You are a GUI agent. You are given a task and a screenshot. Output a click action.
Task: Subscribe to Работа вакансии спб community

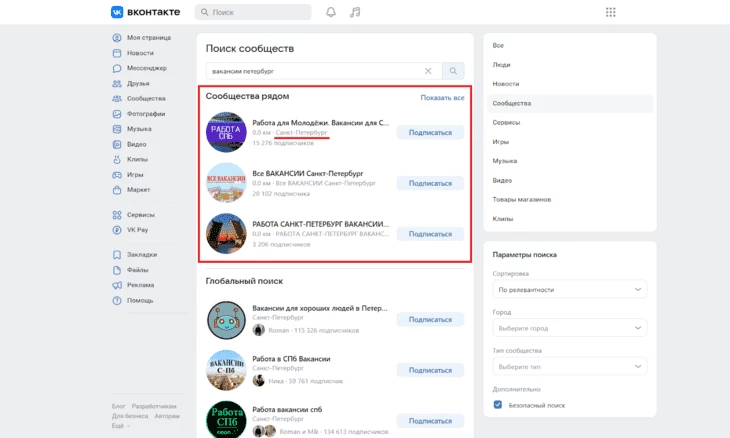click(430, 421)
